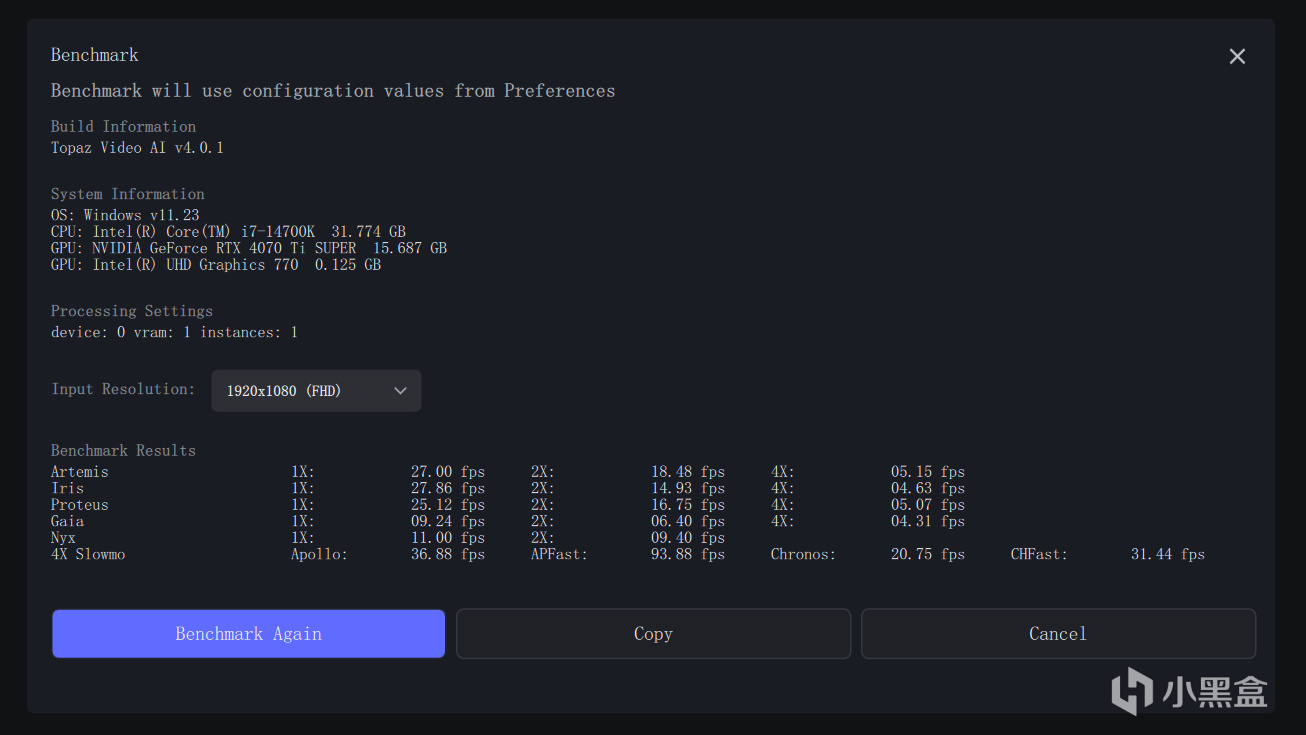The height and width of the screenshot is (735, 1306).
Task: Click the Proteus row name
Action: (80, 505)
